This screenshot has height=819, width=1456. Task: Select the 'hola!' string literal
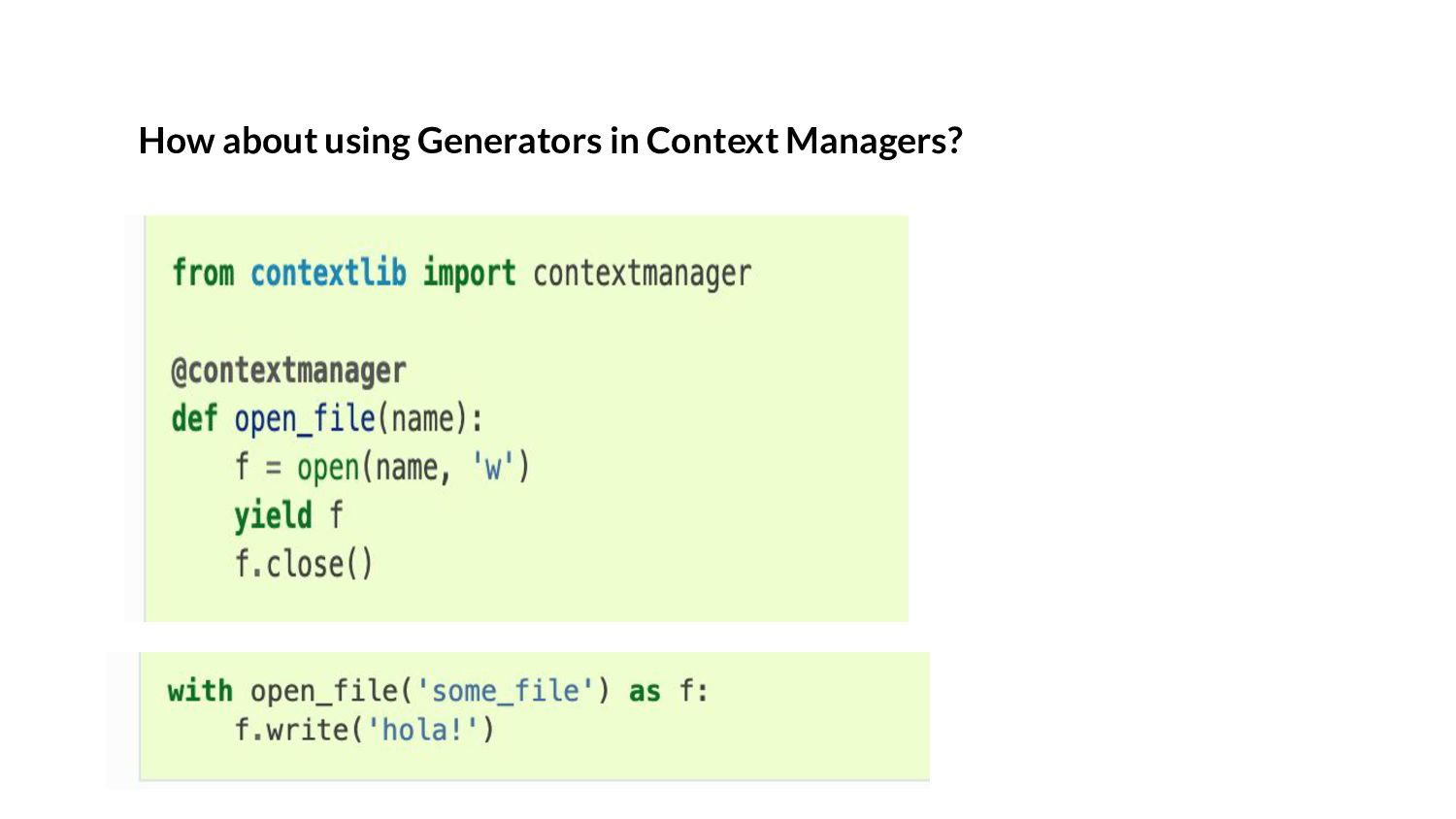pyautogui.click(x=422, y=730)
